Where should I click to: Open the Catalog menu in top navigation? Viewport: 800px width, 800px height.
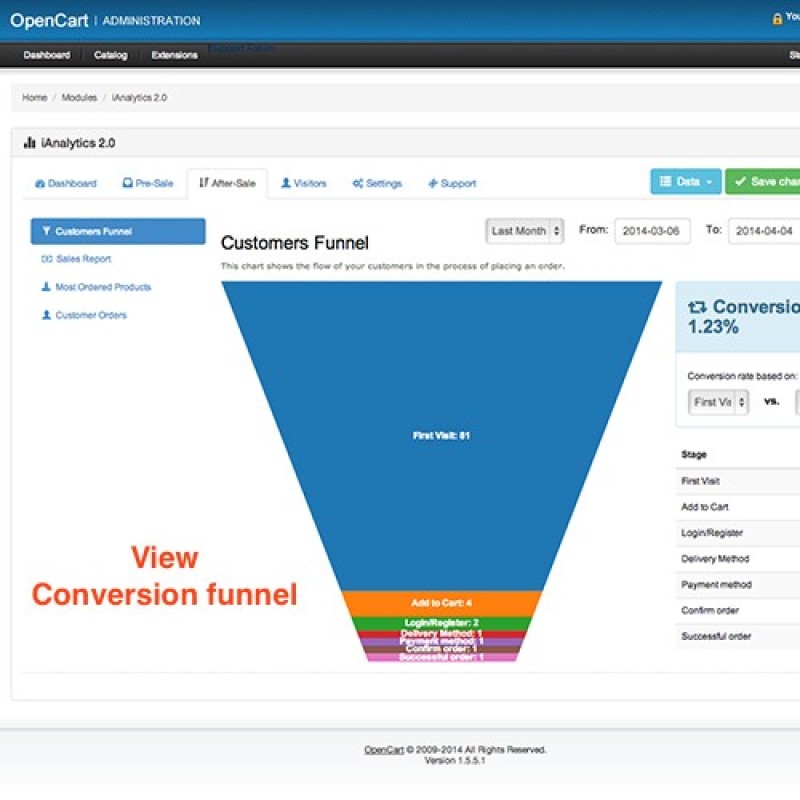(x=110, y=55)
